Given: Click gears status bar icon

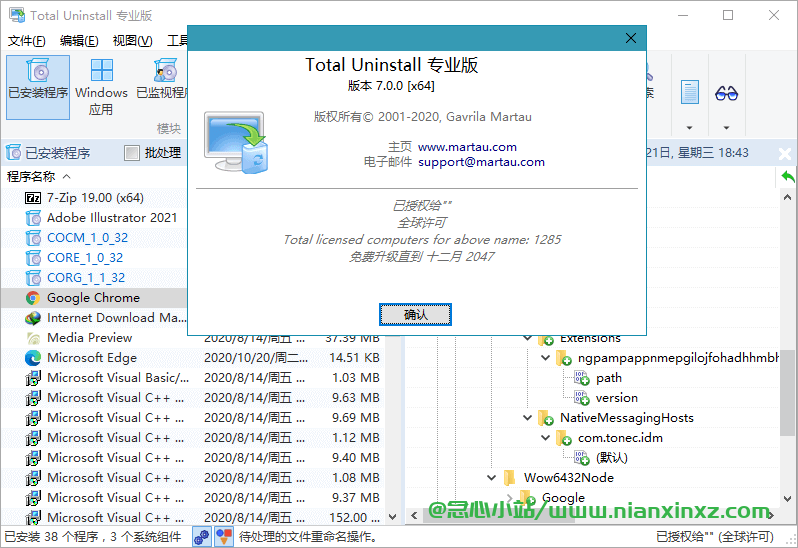Looking at the screenshot, I should (202, 537).
